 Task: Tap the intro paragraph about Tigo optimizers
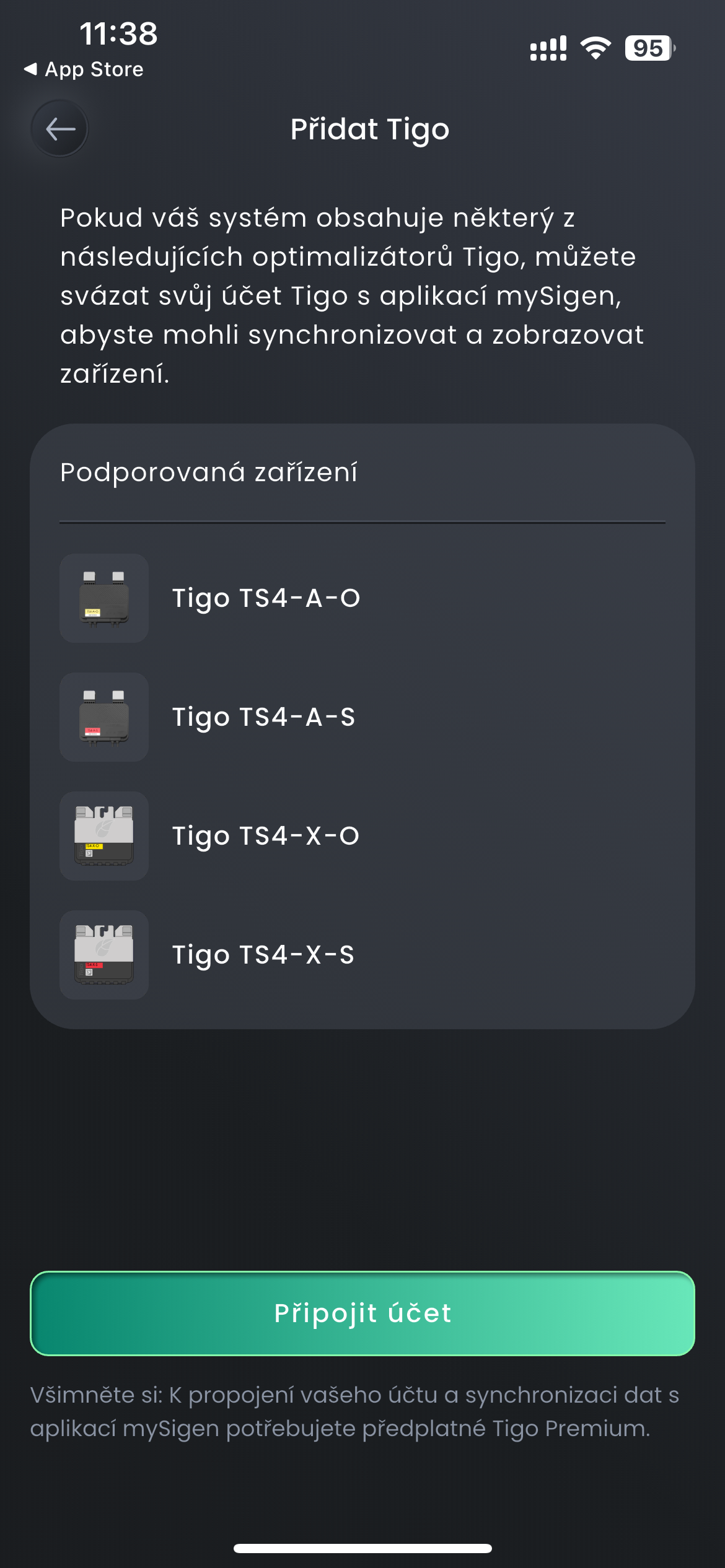(x=352, y=295)
